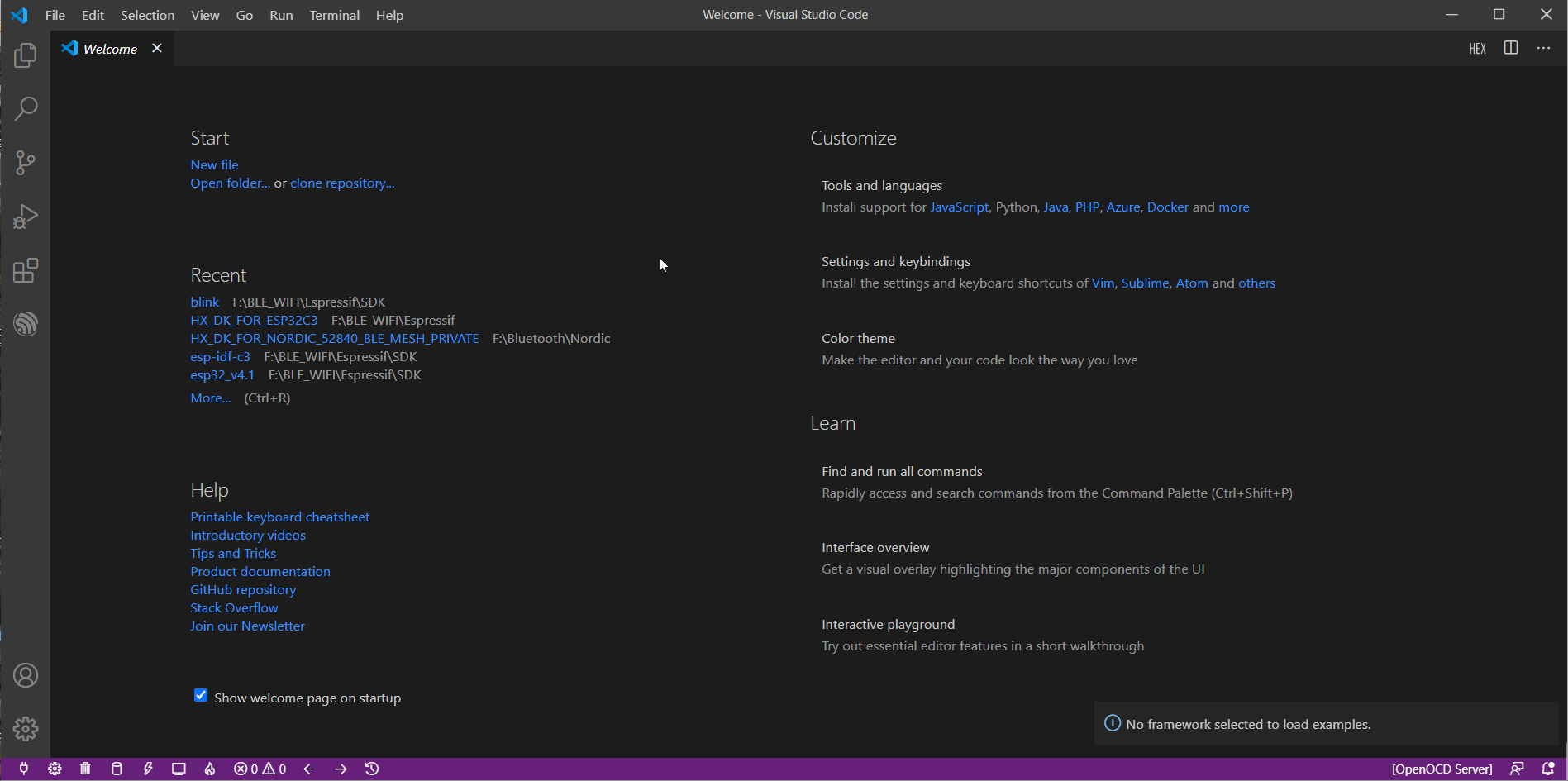Click the flame icon in the status bar

(210, 769)
